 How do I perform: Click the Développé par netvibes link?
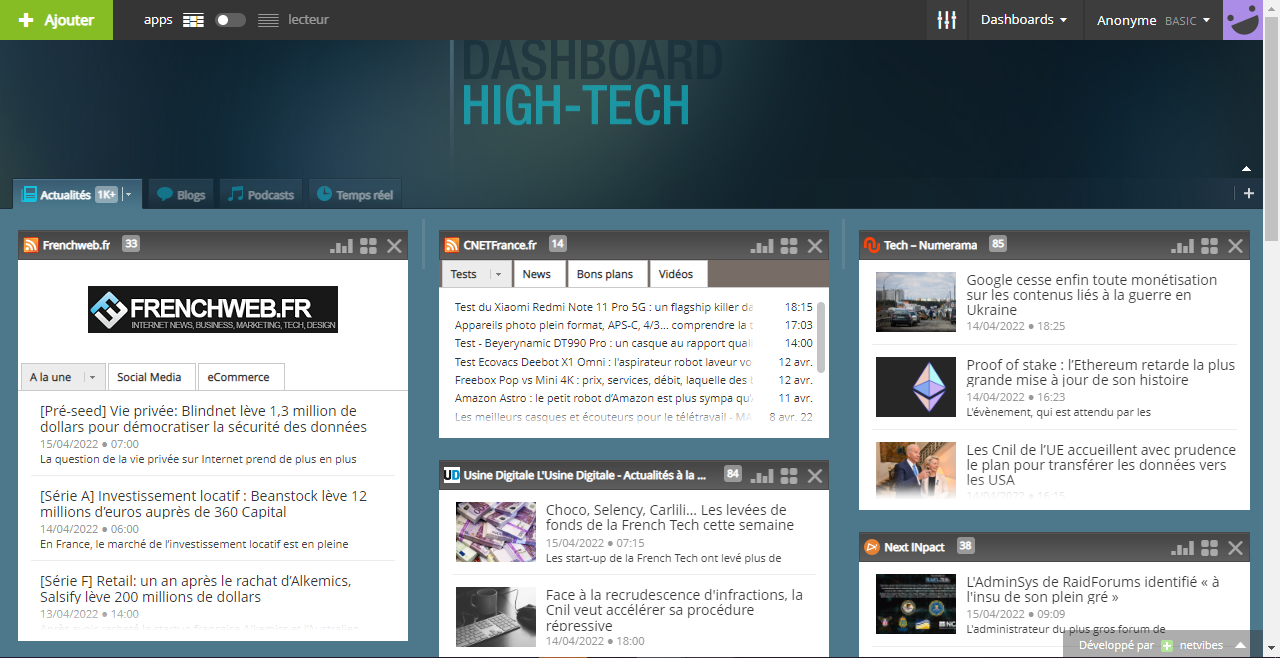point(1149,646)
